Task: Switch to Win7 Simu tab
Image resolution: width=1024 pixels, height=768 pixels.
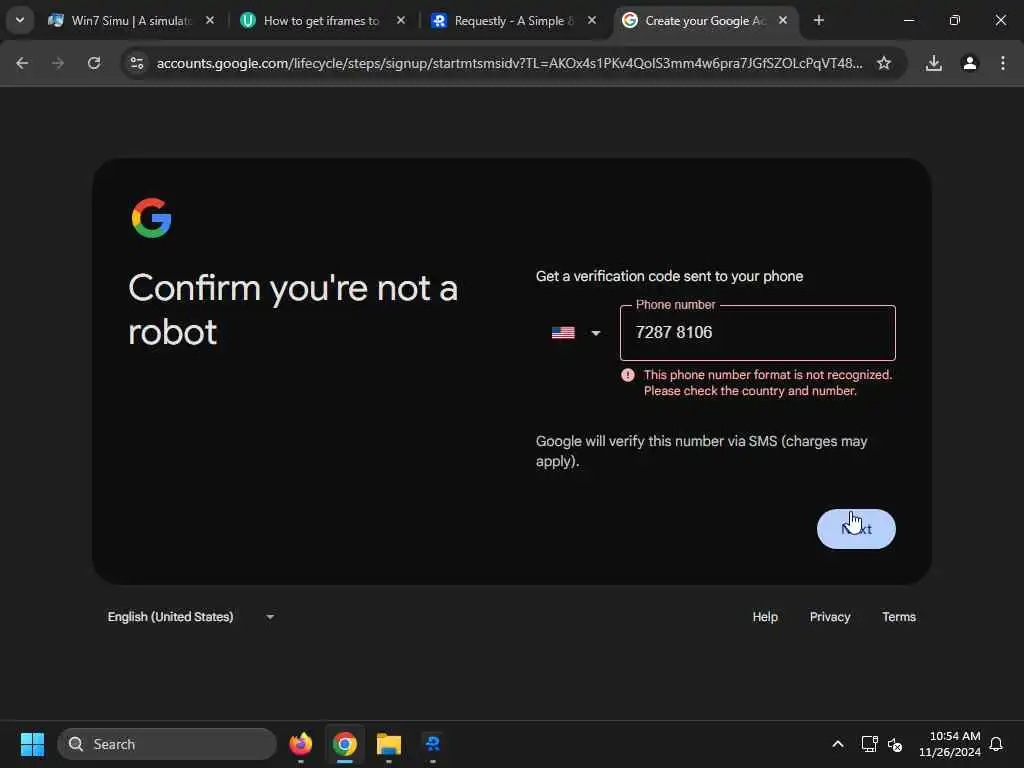Action: click(x=131, y=21)
